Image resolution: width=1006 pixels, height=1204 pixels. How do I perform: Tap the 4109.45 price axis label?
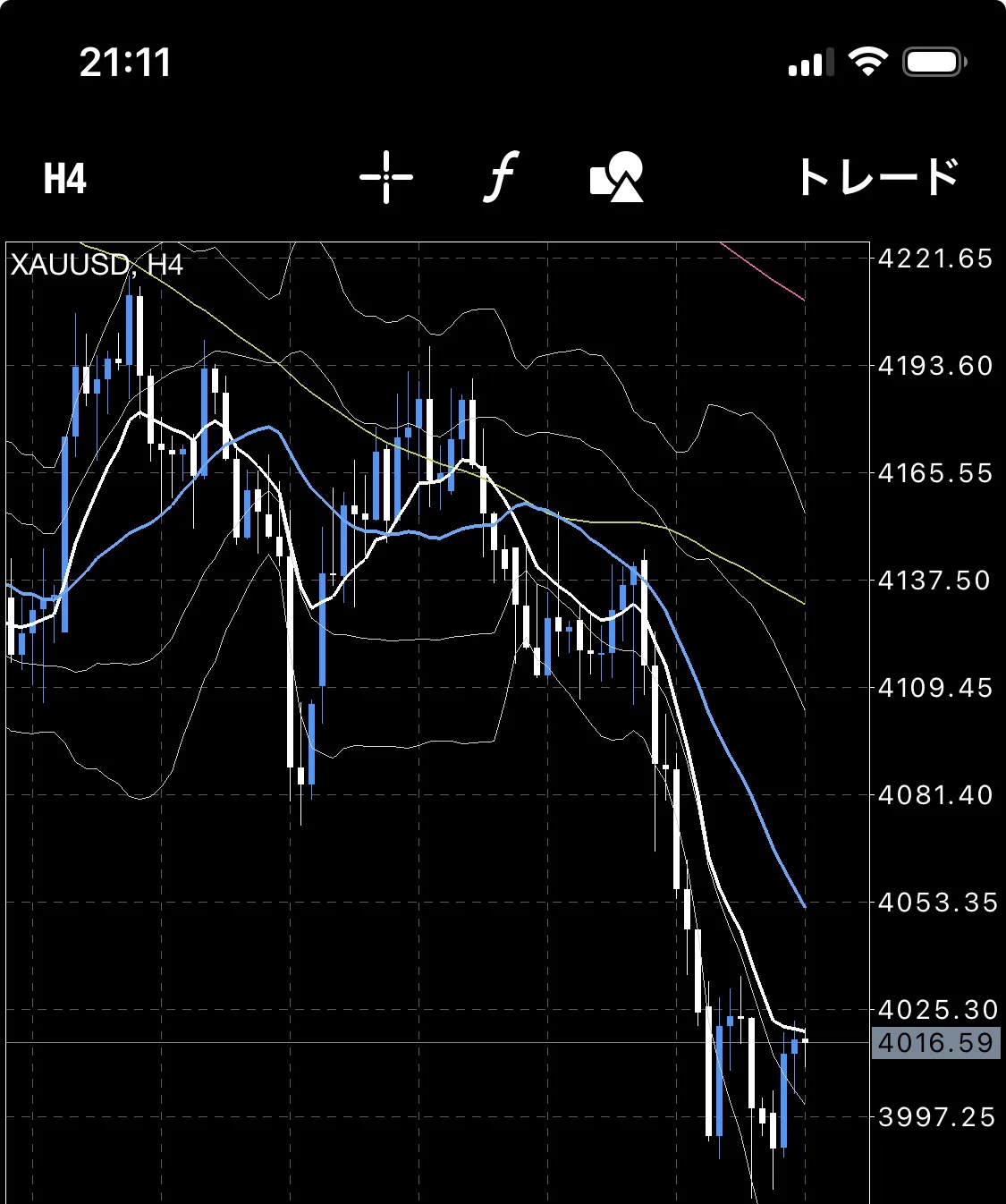click(x=935, y=688)
